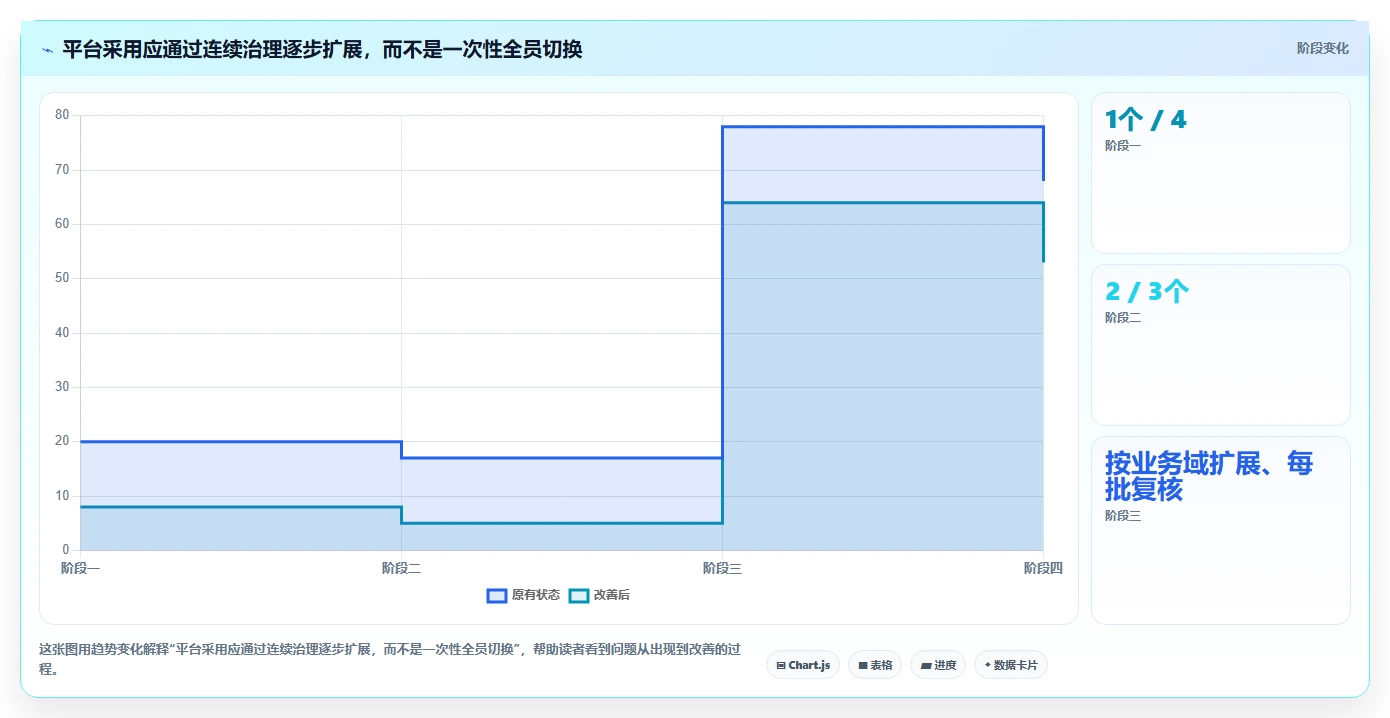The height and width of the screenshot is (718, 1390).
Task: Select the 数据卡片 tag chip
Action: (x=1011, y=665)
